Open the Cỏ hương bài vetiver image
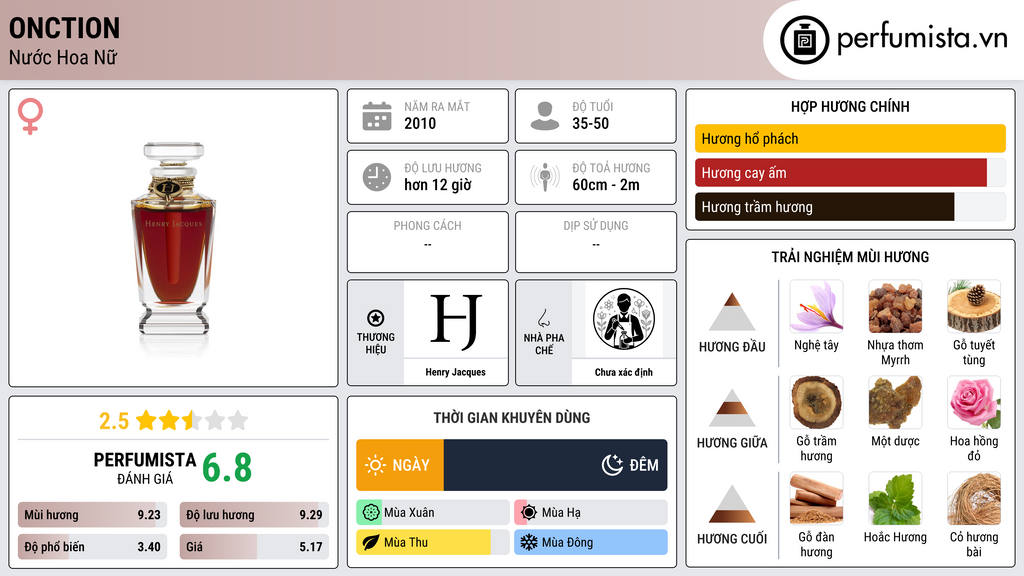Screen dimensions: 1024x576 974,498
